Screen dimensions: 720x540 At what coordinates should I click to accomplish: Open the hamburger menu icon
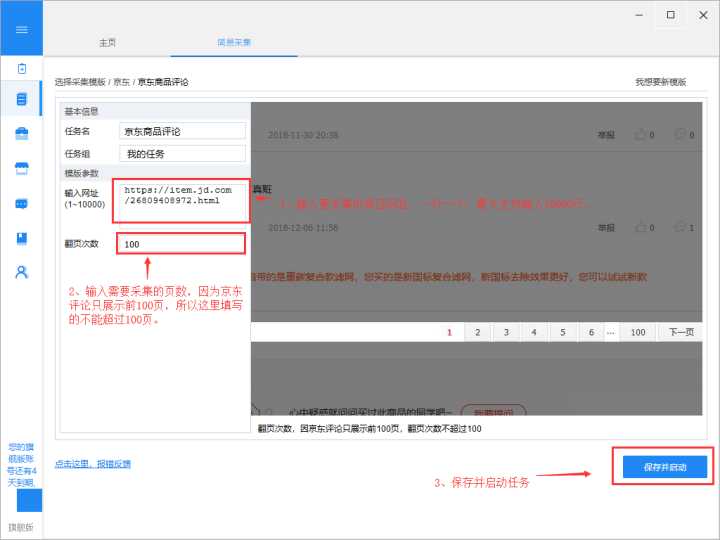pyautogui.click(x=21, y=30)
